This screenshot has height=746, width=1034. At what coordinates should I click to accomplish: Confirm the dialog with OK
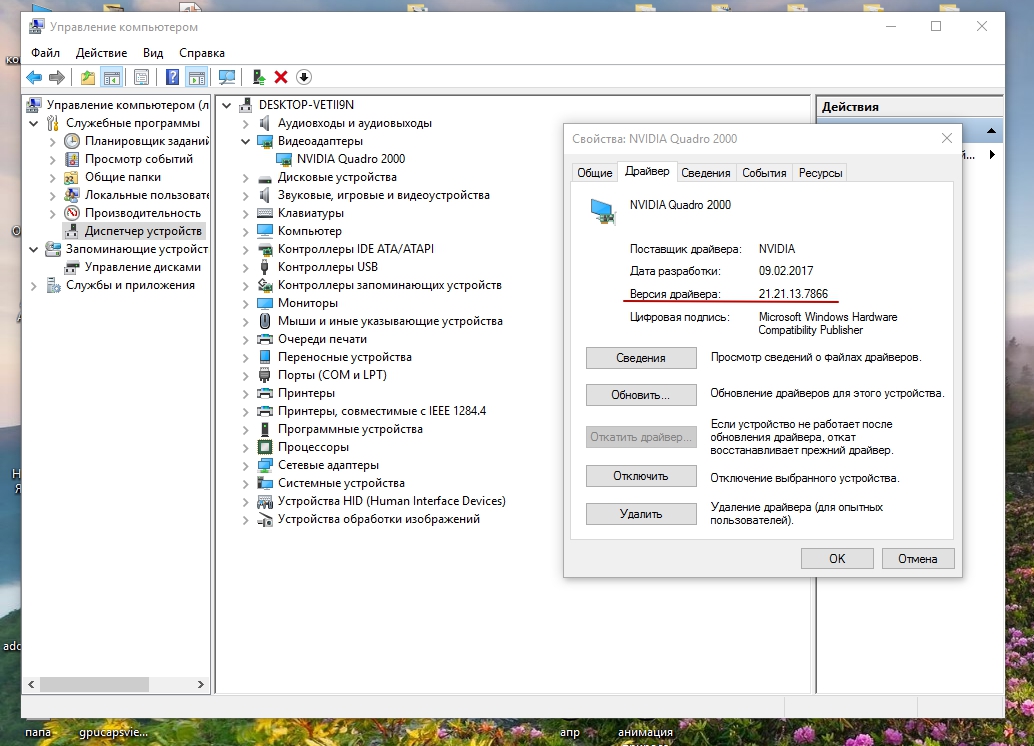click(x=837, y=559)
